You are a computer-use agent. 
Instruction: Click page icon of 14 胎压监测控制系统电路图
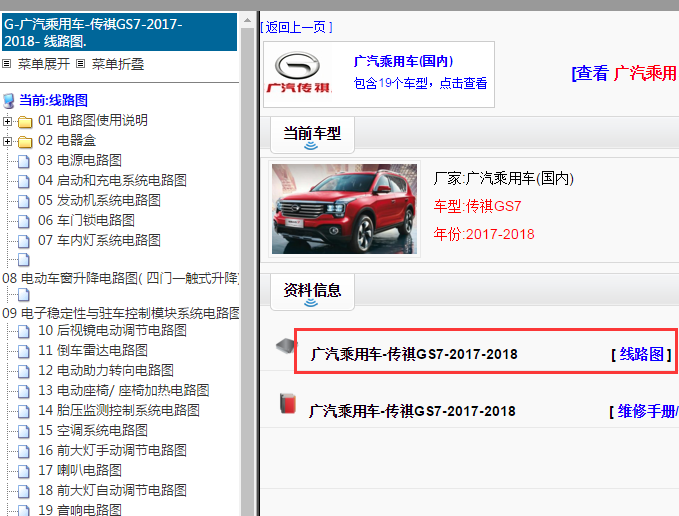click(x=24, y=411)
